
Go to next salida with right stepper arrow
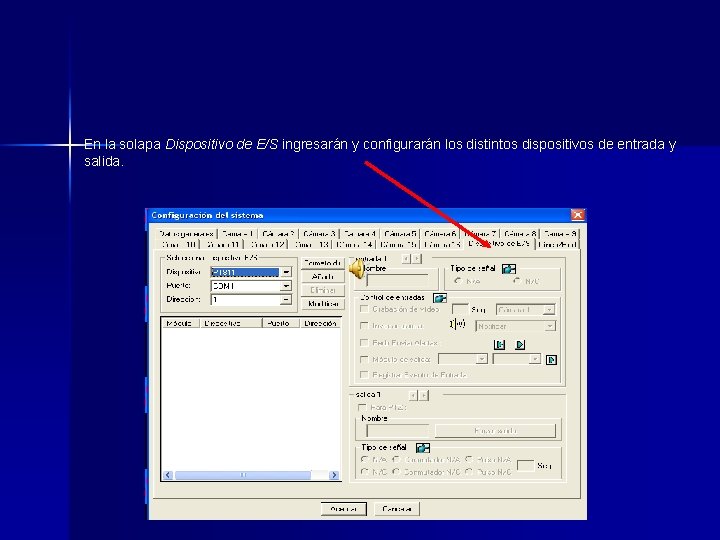pyautogui.click(x=424, y=395)
